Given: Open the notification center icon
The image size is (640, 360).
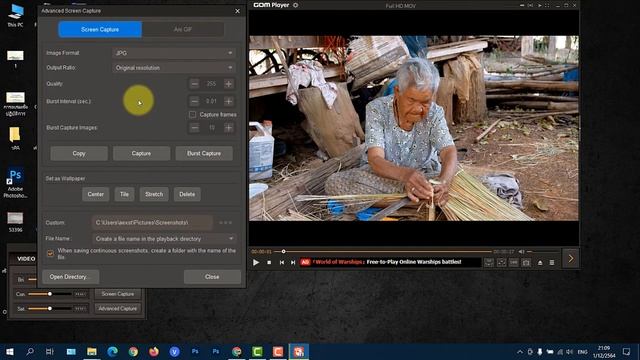Looking at the screenshot, I should 627,351.
